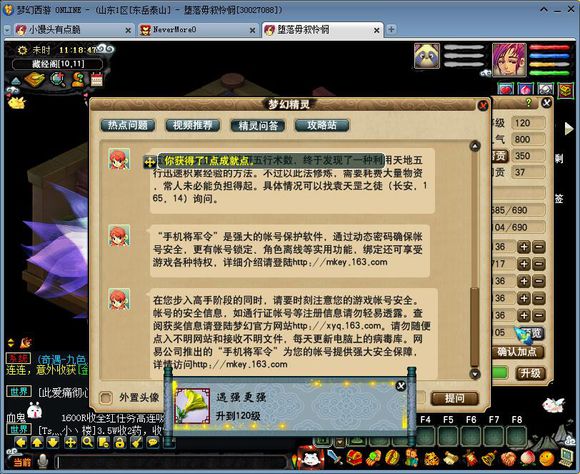Image resolution: width=580 pixels, height=474 pixels.
Task: Click the yellow flower achievement image
Action: tap(193, 406)
